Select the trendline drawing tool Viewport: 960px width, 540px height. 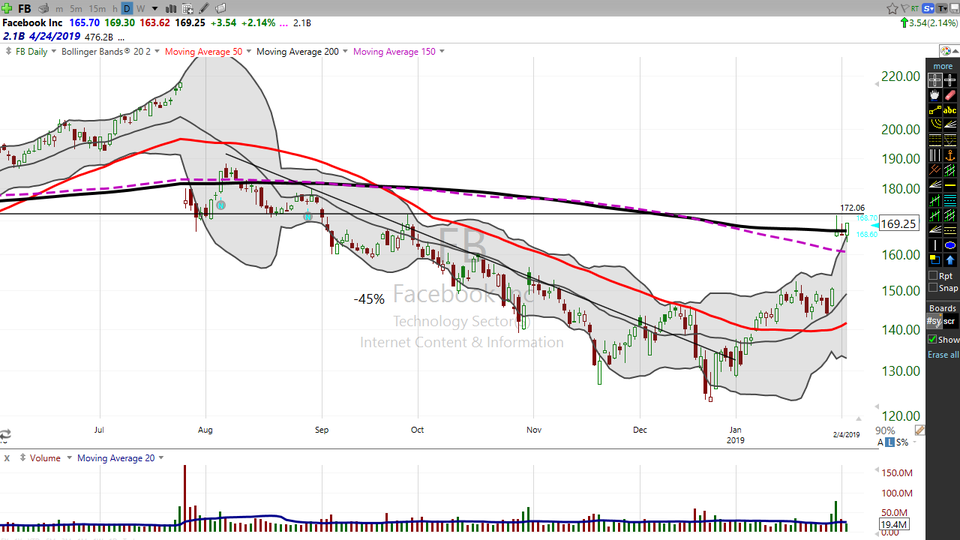[935, 110]
